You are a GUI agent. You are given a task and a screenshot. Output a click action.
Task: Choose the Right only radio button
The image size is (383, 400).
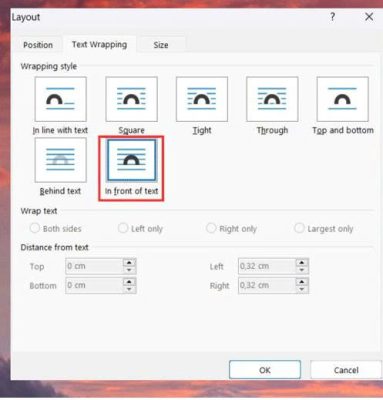[211, 228]
